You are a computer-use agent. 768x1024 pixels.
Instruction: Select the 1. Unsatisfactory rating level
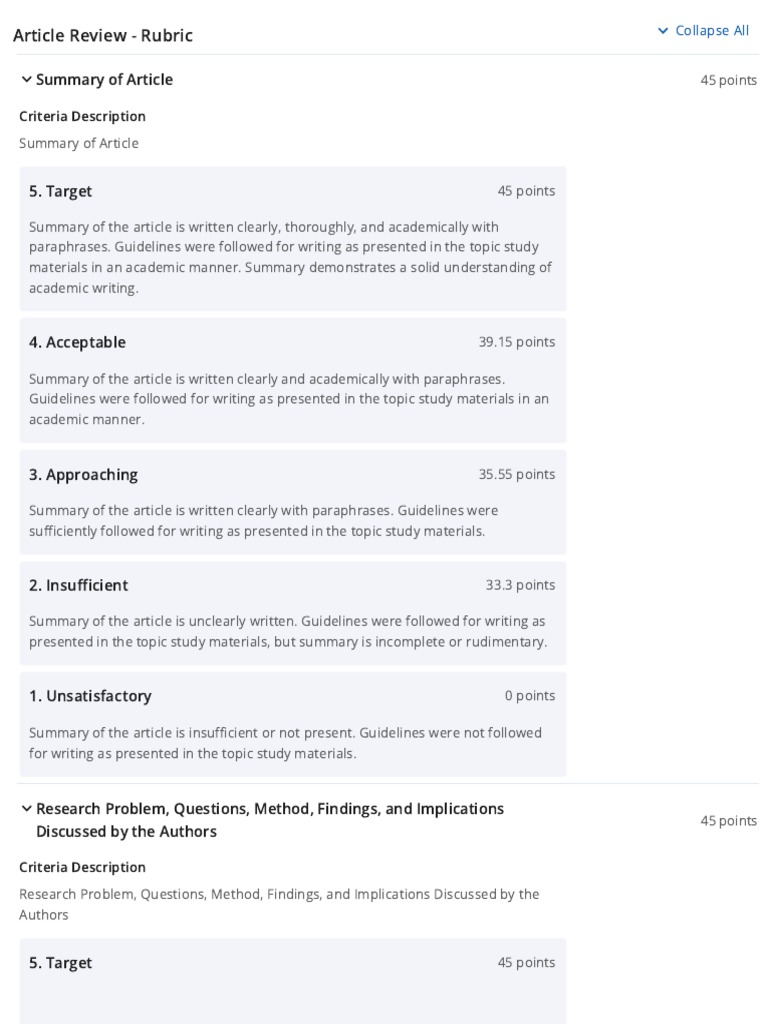(x=90, y=696)
